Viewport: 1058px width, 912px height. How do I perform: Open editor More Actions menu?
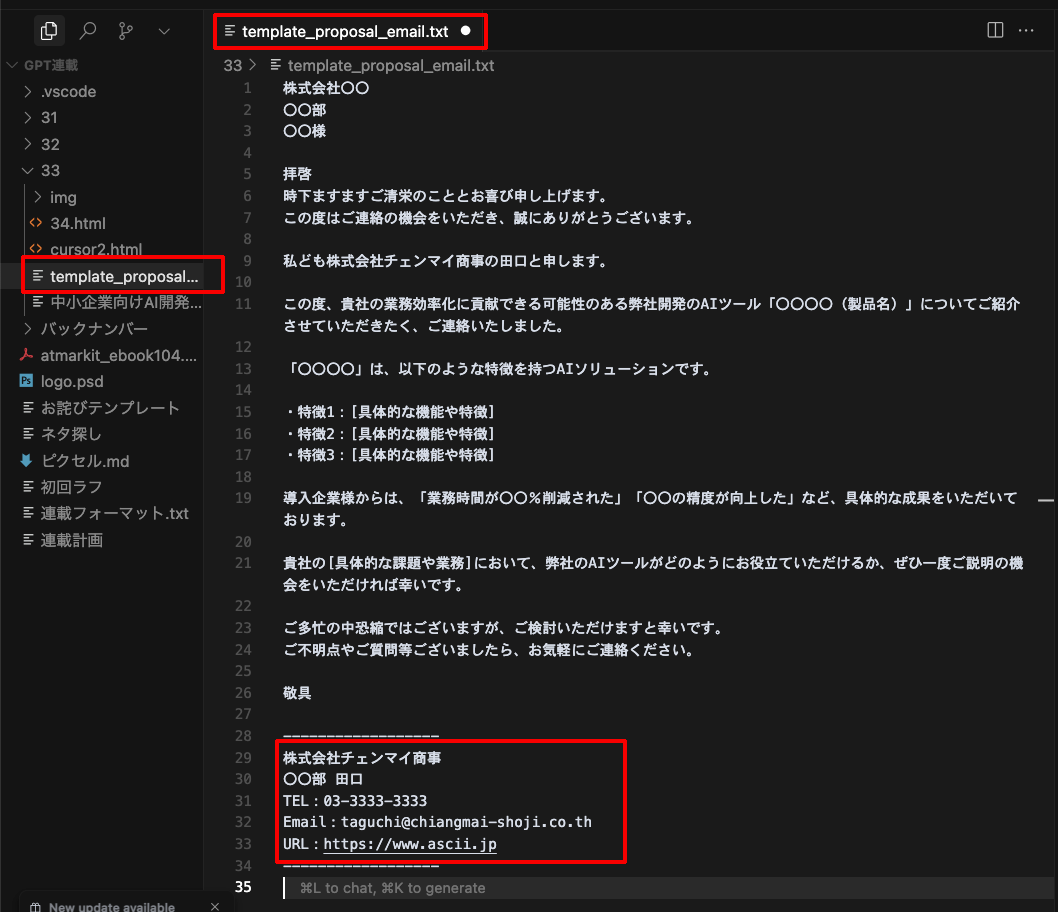pyautogui.click(x=1026, y=30)
